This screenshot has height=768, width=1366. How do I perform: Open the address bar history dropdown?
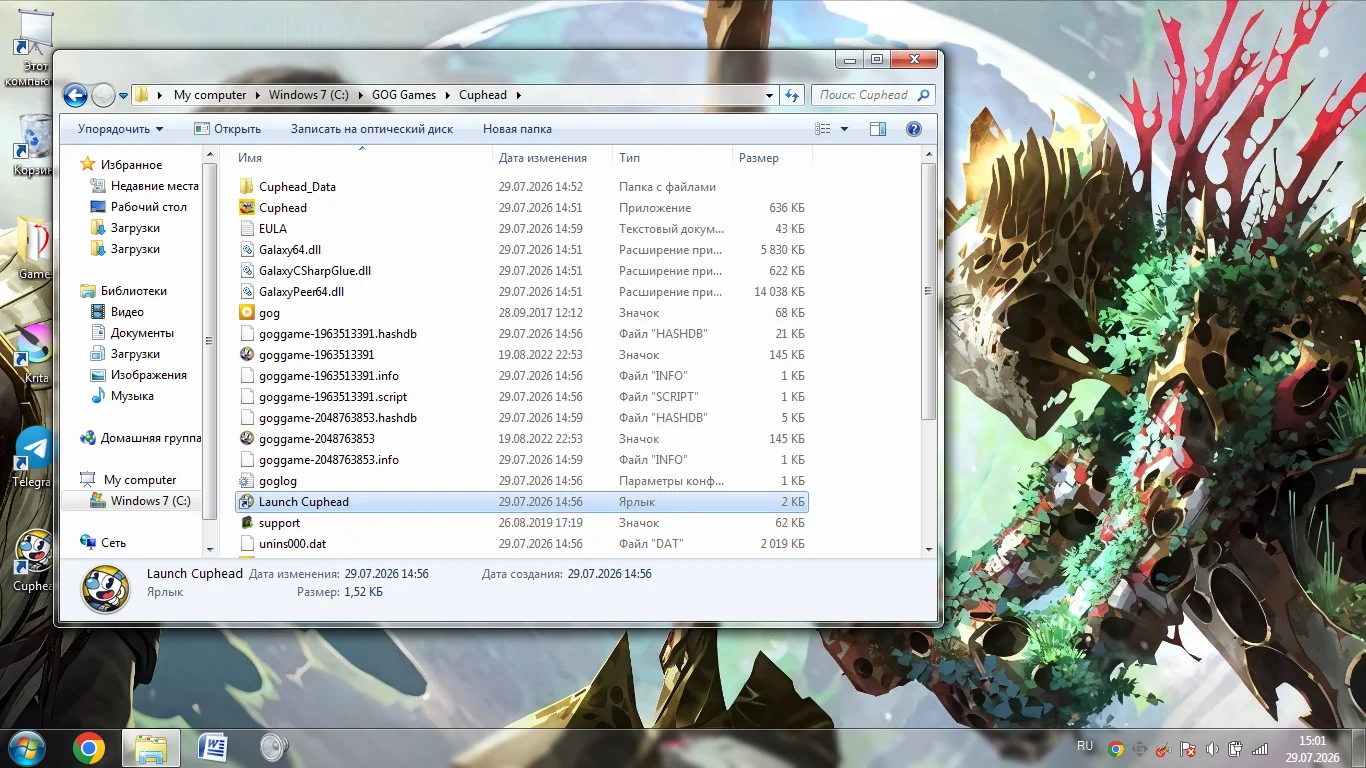click(x=769, y=95)
